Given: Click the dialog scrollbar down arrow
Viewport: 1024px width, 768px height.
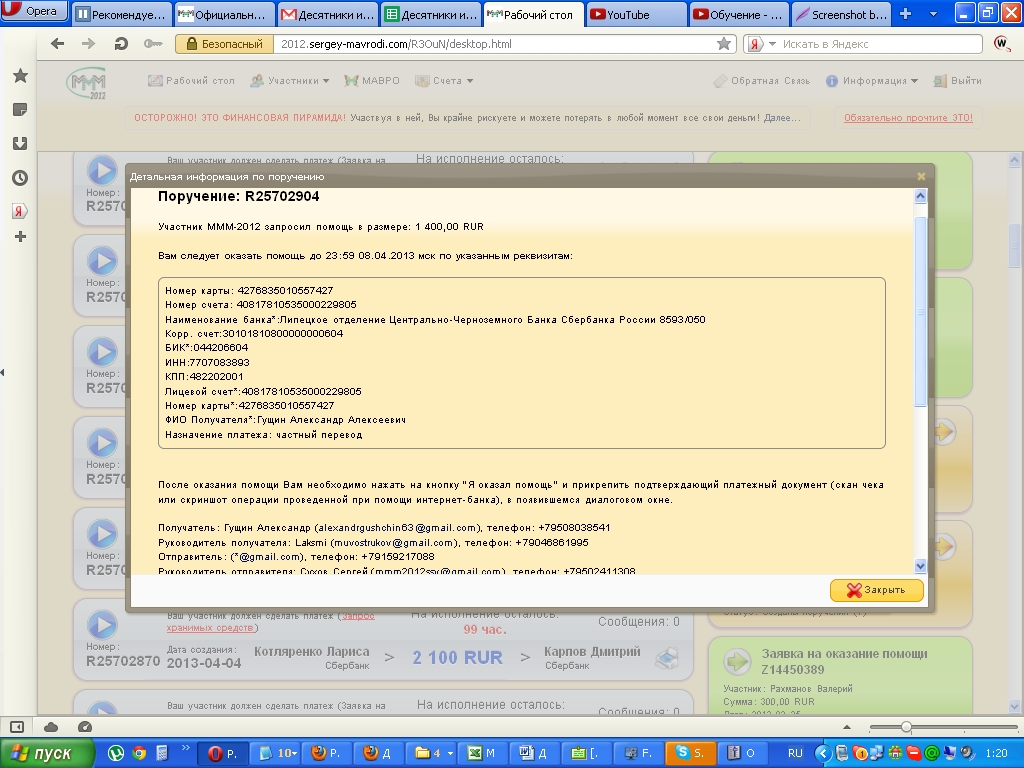Looking at the screenshot, I should (920, 566).
